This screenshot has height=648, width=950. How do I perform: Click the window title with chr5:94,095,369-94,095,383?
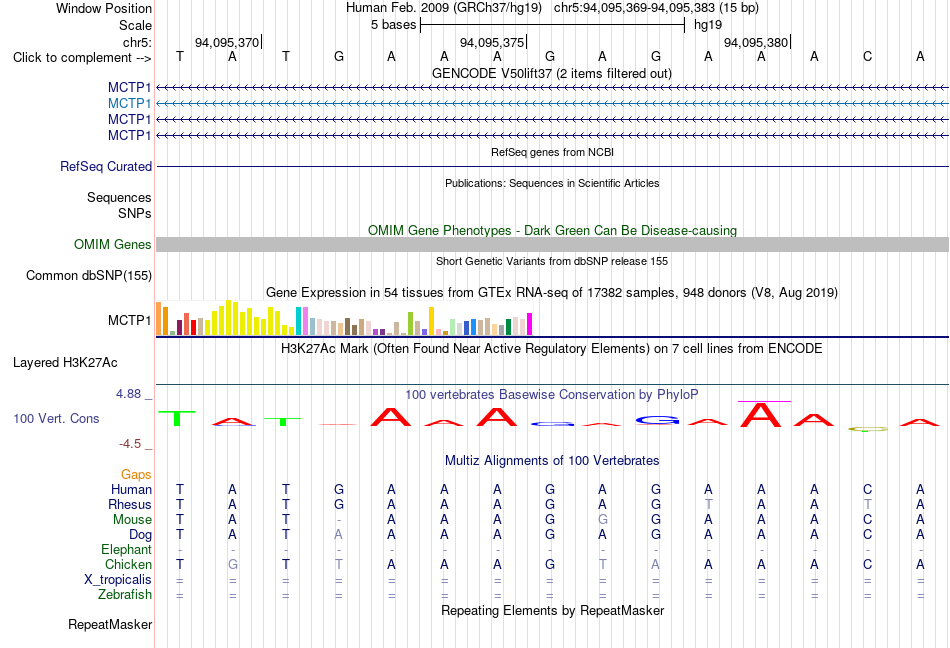(x=552, y=8)
